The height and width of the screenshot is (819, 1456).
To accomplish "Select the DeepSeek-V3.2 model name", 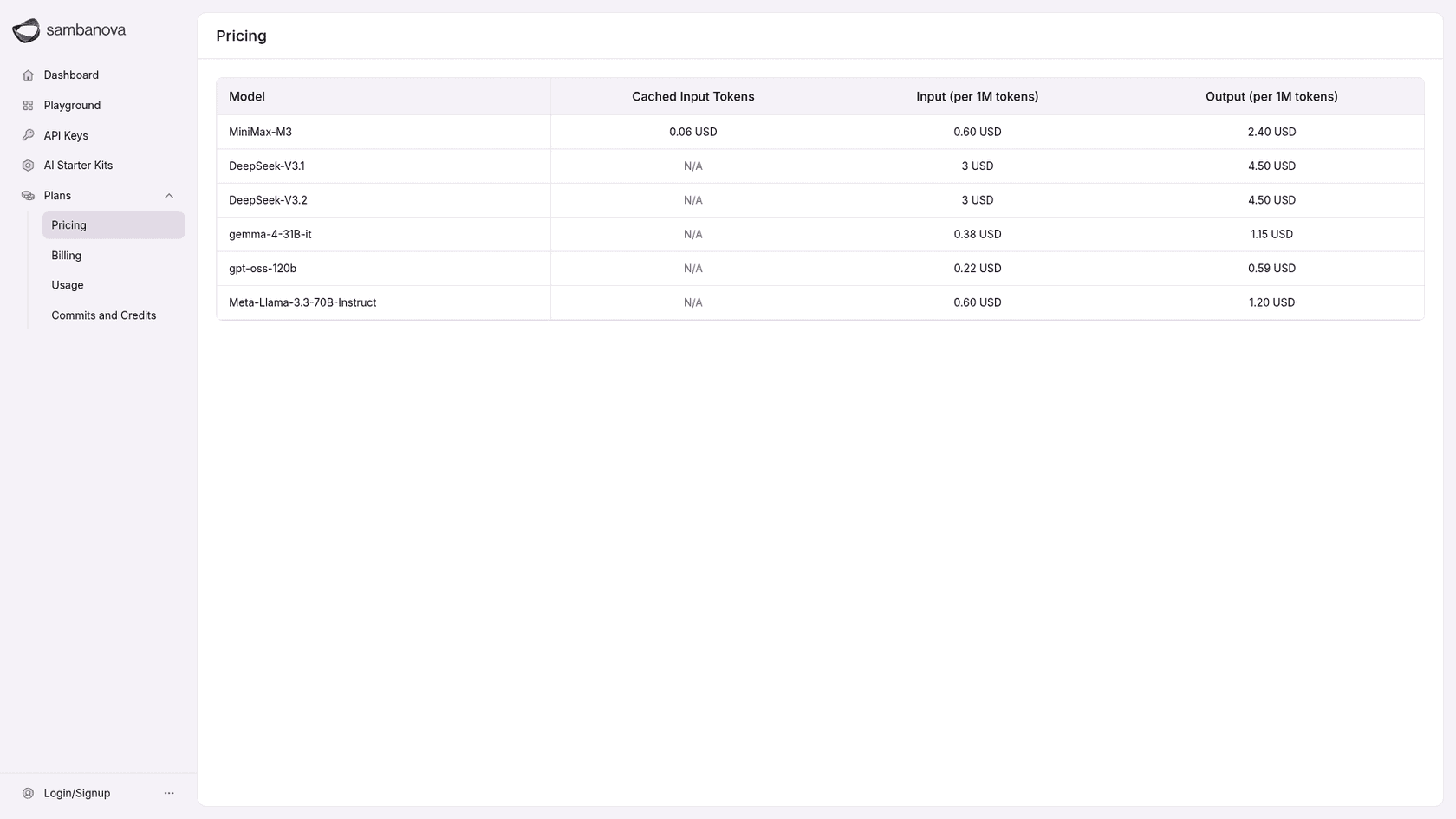I will (268, 200).
